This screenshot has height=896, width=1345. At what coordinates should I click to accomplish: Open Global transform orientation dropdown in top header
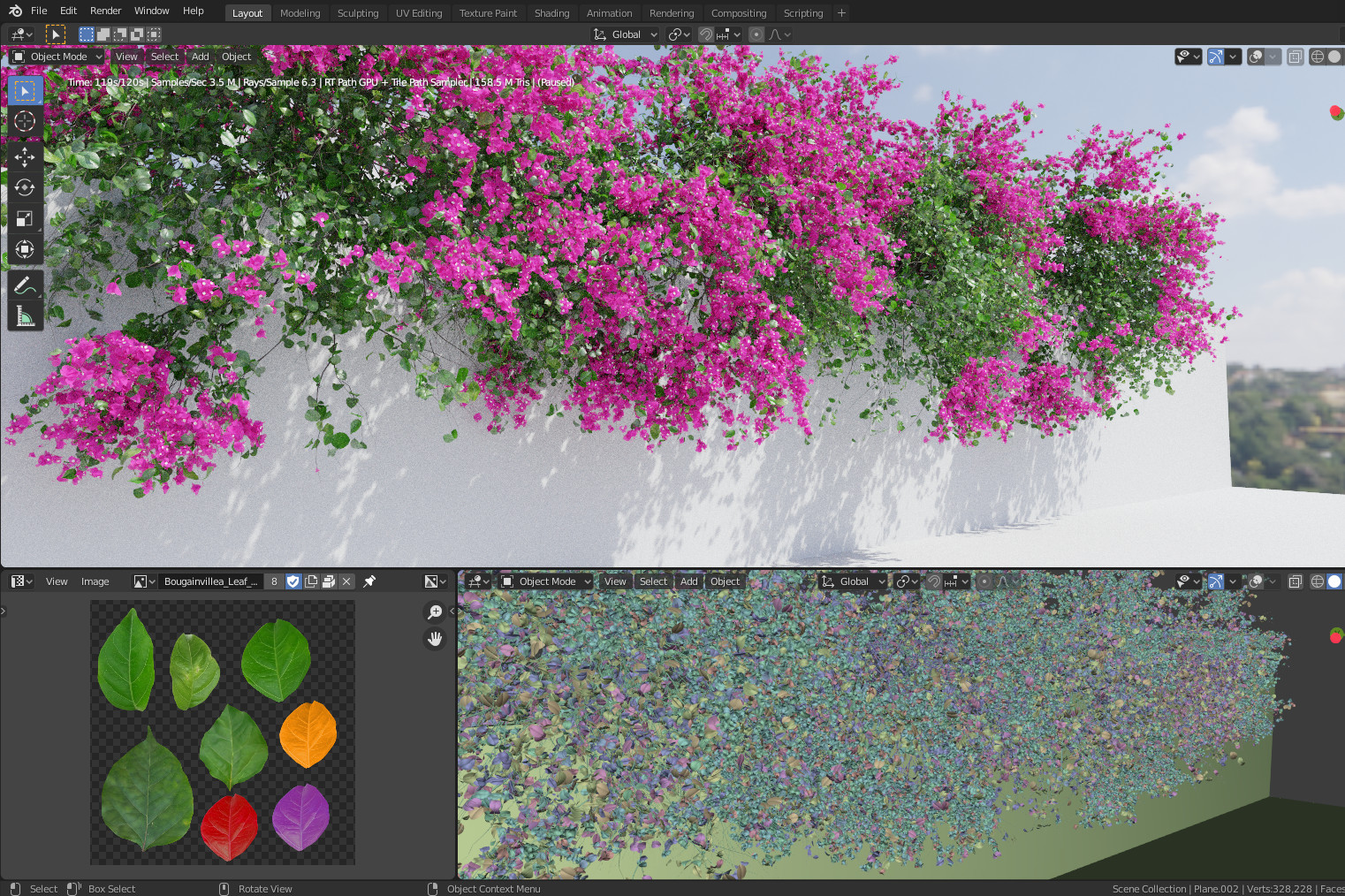tap(627, 34)
